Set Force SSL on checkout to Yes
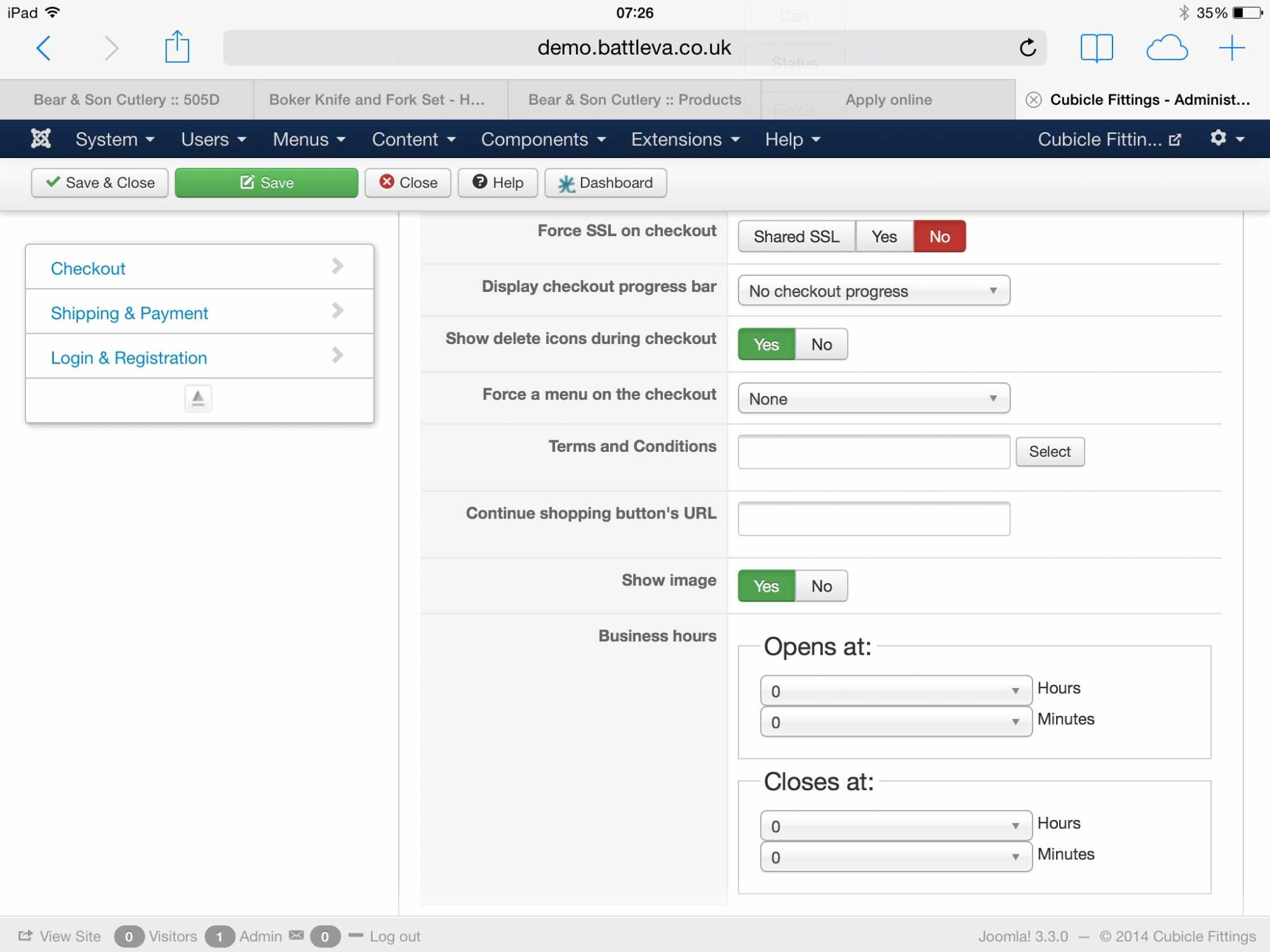 (x=884, y=237)
